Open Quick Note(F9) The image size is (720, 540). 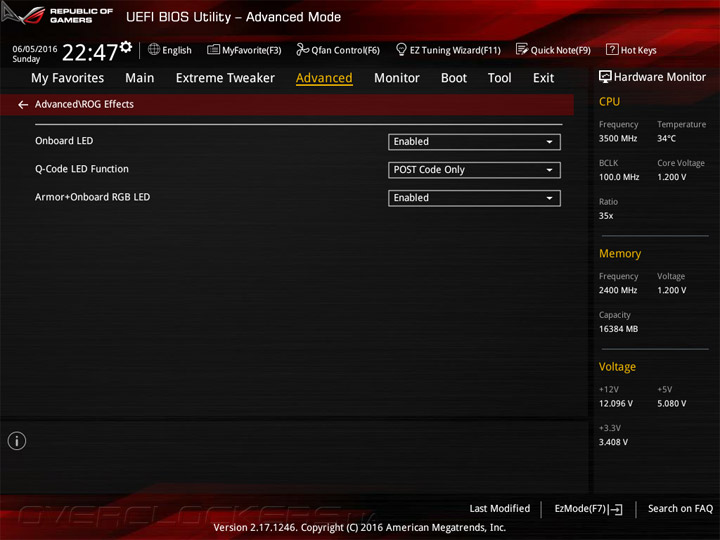[x=553, y=50]
